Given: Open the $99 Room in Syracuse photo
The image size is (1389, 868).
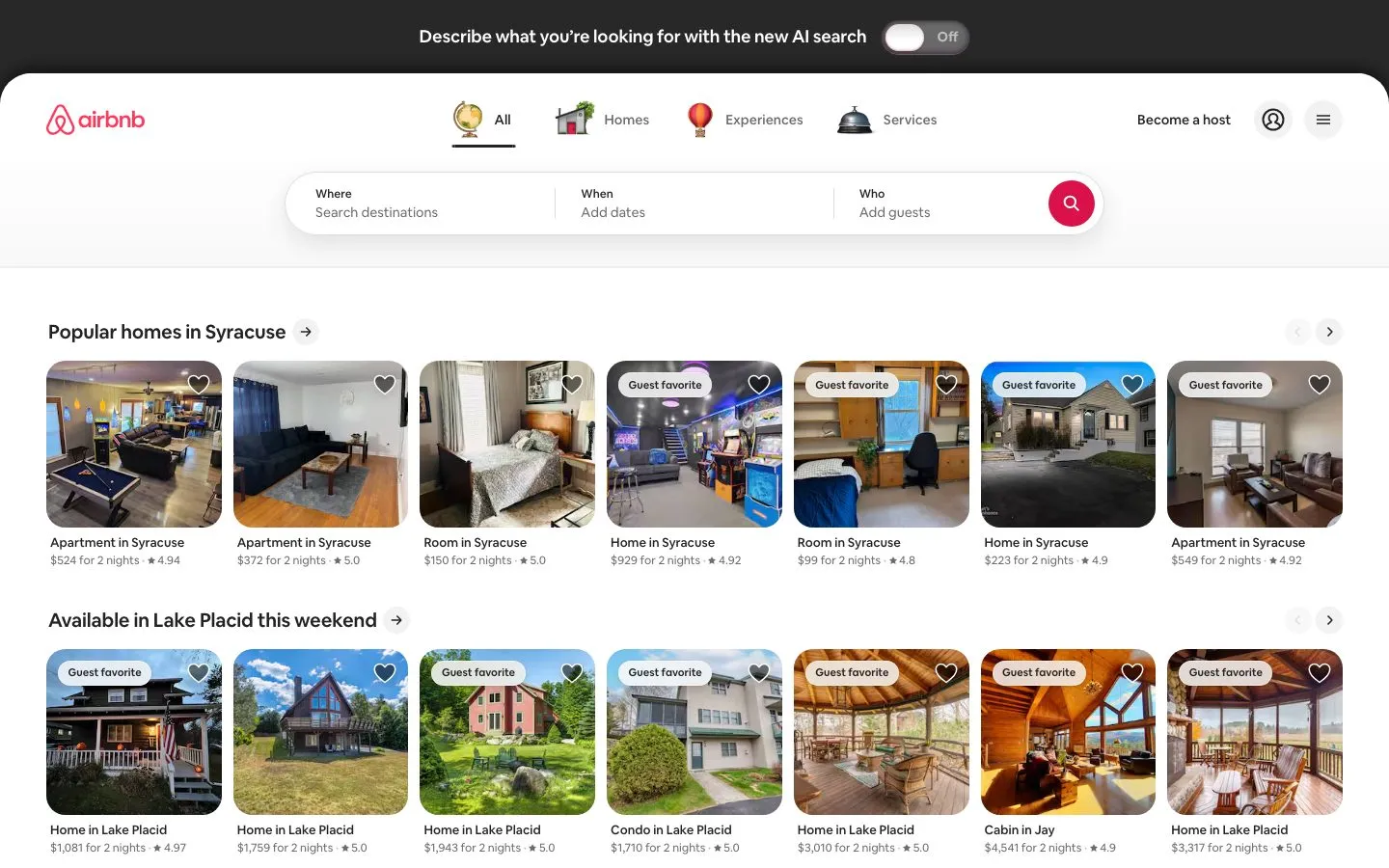Looking at the screenshot, I should tap(882, 444).
